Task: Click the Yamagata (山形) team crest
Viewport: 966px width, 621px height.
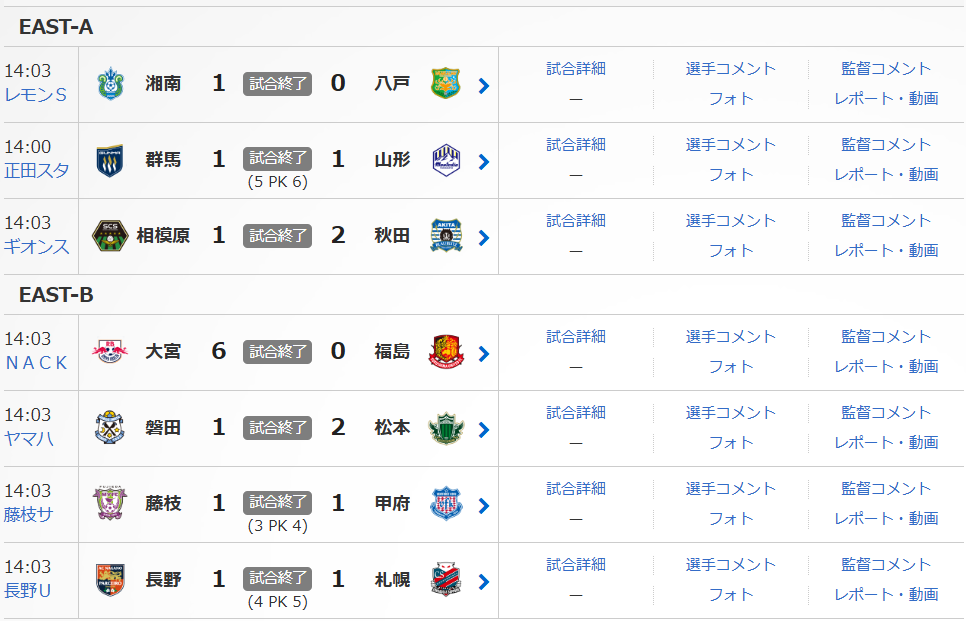Action: [446, 160]
